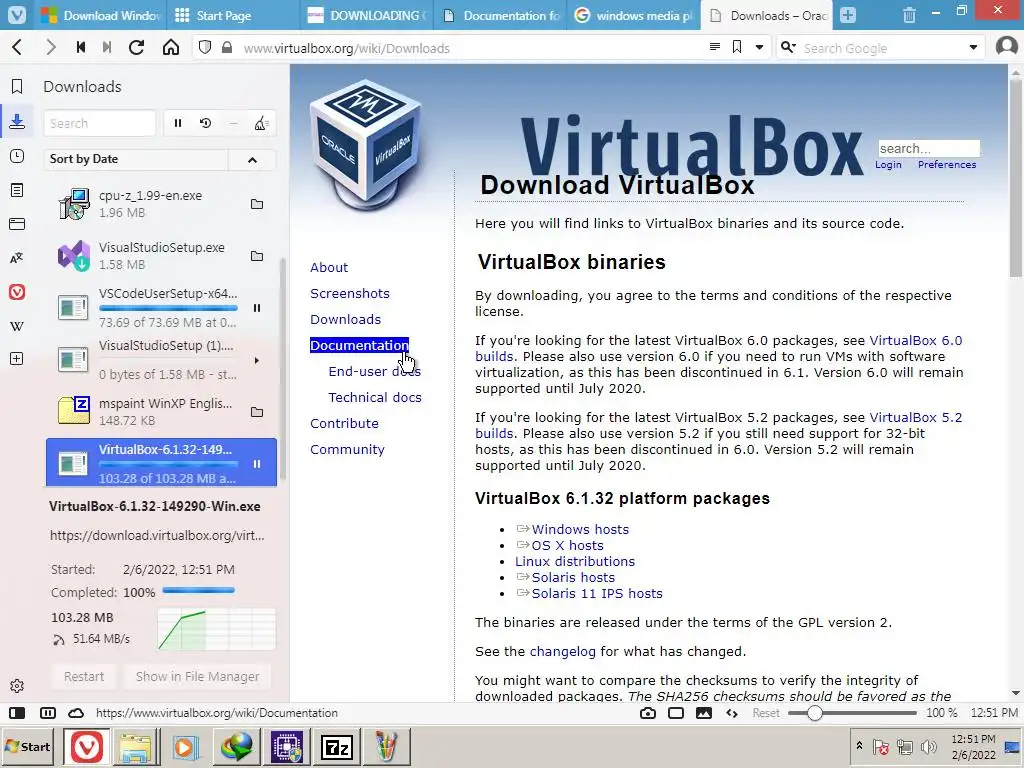Show cpu-z_1.99-en.exe in folder

pos(257,204)
